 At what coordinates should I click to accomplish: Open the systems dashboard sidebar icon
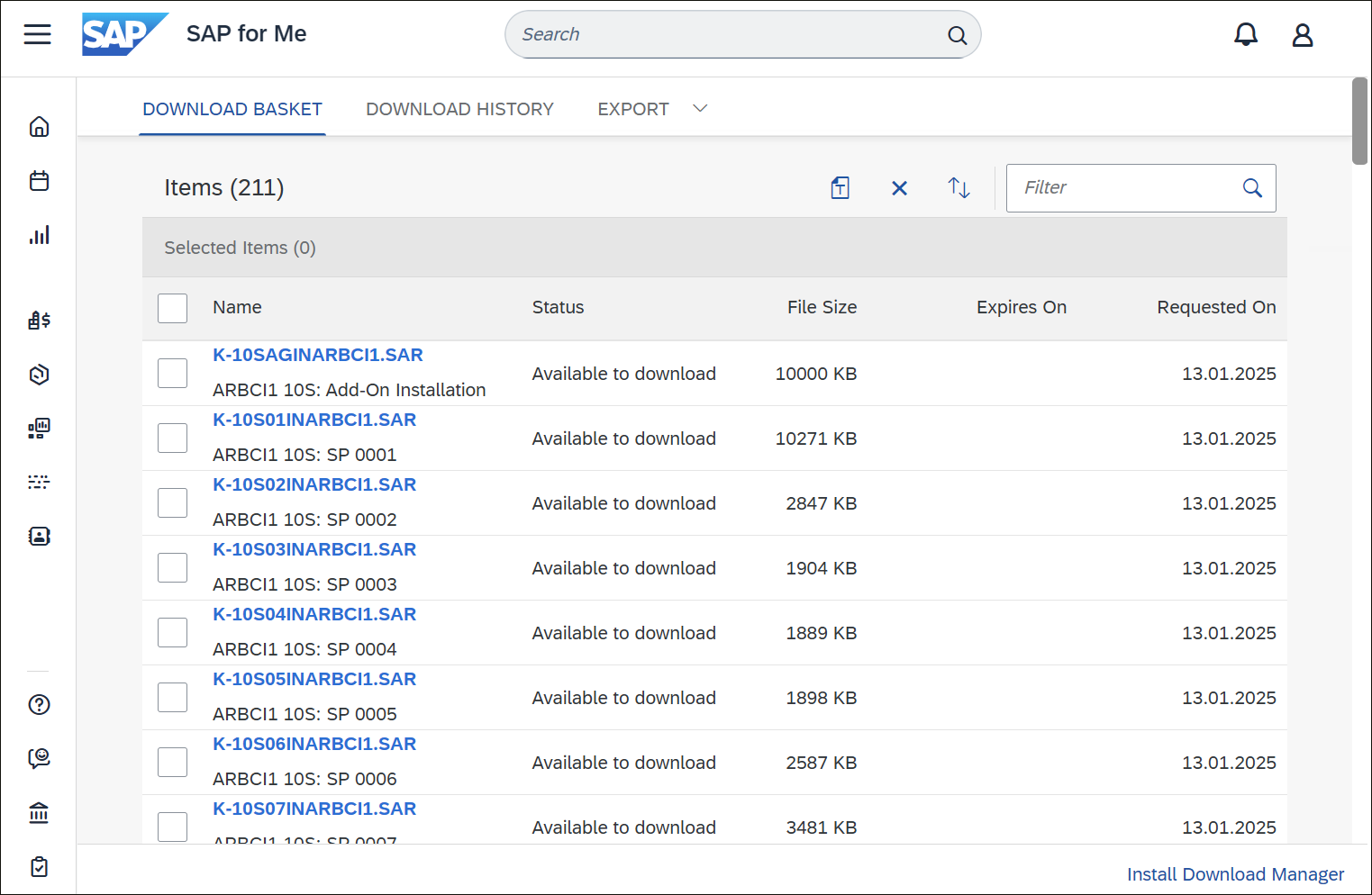[39, 428]
